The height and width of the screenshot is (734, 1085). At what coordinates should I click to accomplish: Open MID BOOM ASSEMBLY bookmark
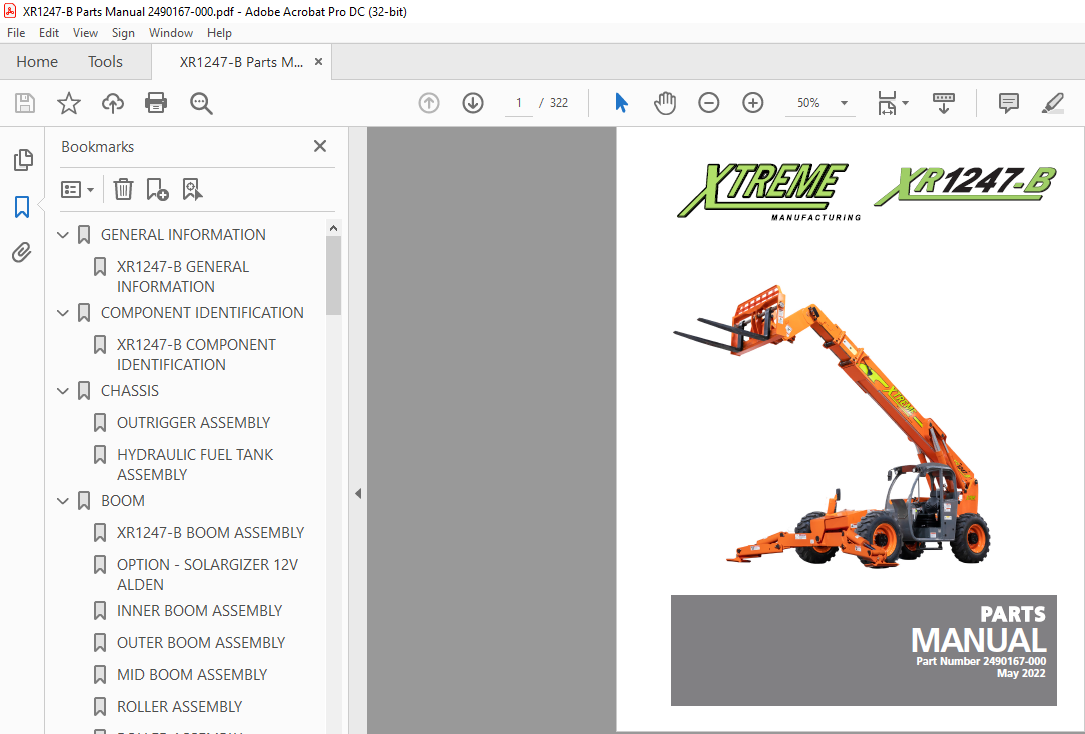click(x=192, y=675)
